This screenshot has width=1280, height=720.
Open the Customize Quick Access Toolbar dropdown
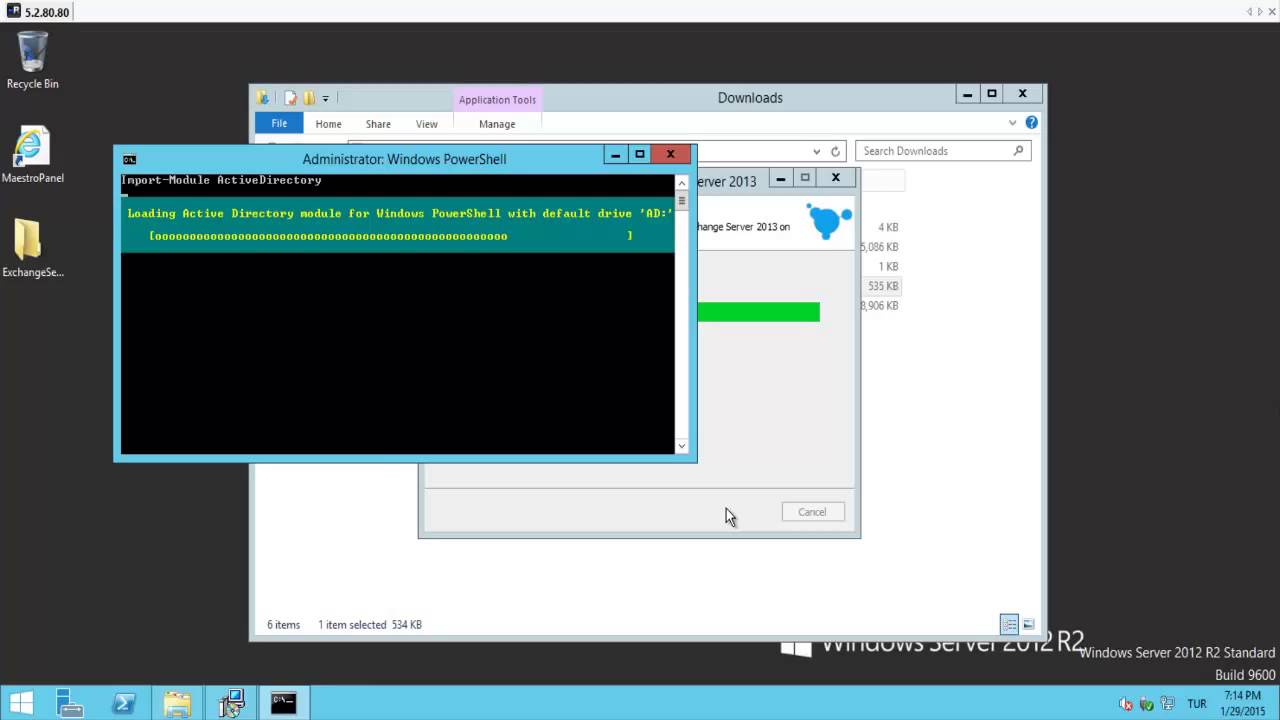[326, 98]
